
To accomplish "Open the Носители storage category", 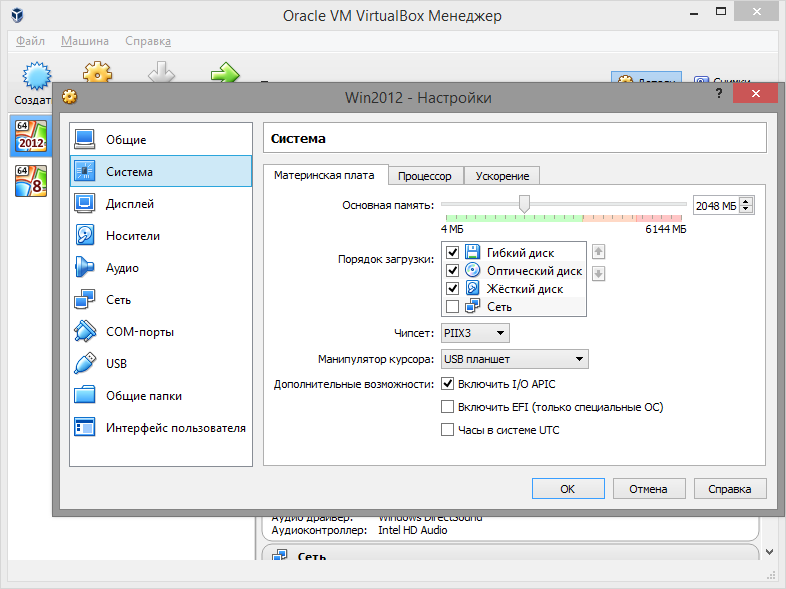I will pyautogui.click(x=160, y=236).
